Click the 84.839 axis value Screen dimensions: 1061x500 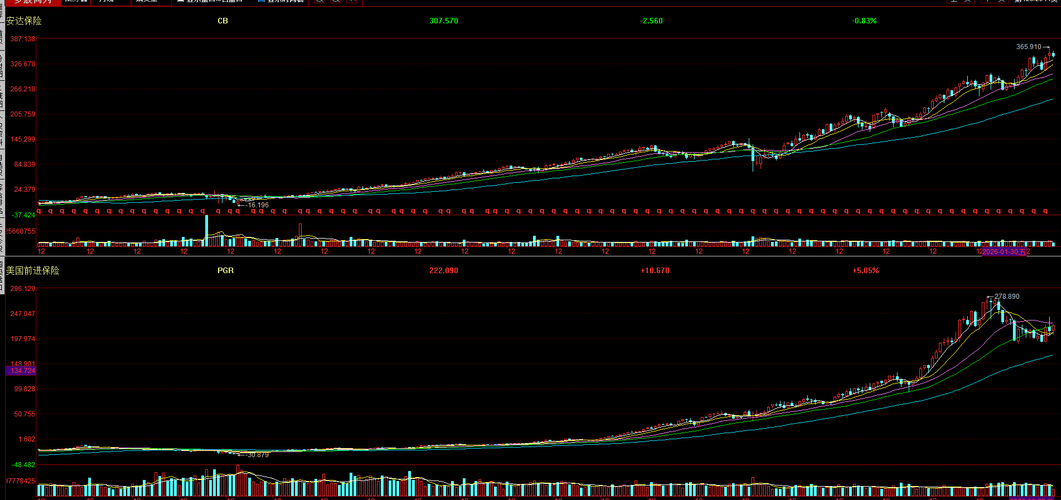(24, 164)
